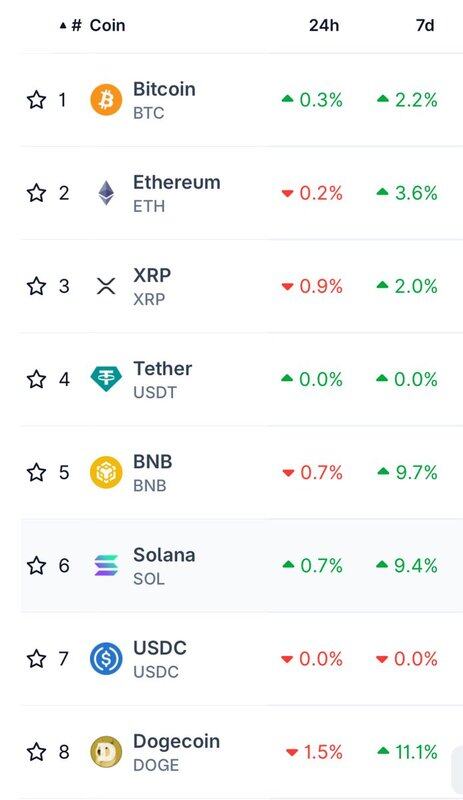The height and width of the screenshot is (800, 463).
Task: Click the Solana gradient logo icon
Action: tap(106, 565)
